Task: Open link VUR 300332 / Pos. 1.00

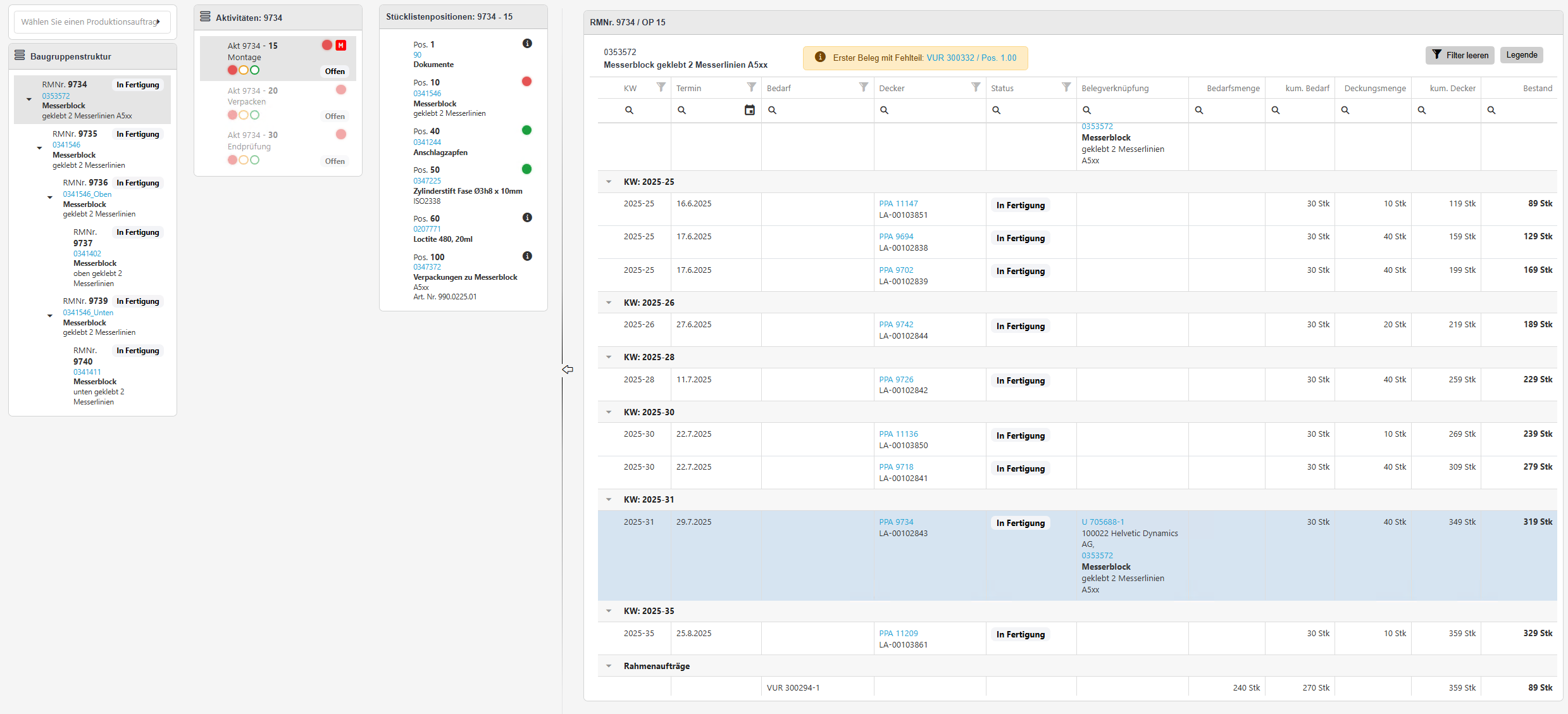Action: (x=971, y=58)
